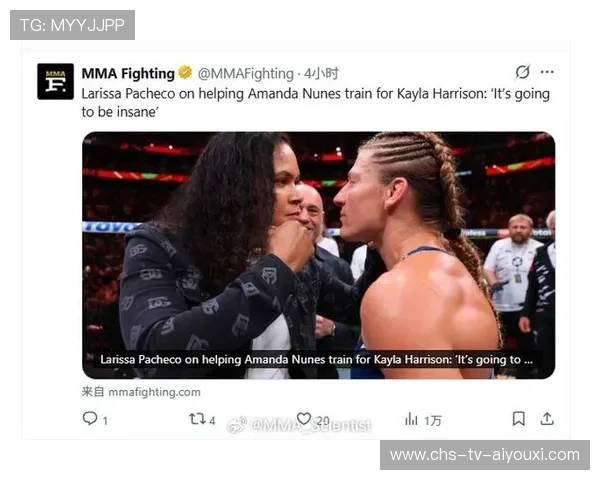Open the share upload icon
Viewport: 600px width, 480px height.
[547, 419]
